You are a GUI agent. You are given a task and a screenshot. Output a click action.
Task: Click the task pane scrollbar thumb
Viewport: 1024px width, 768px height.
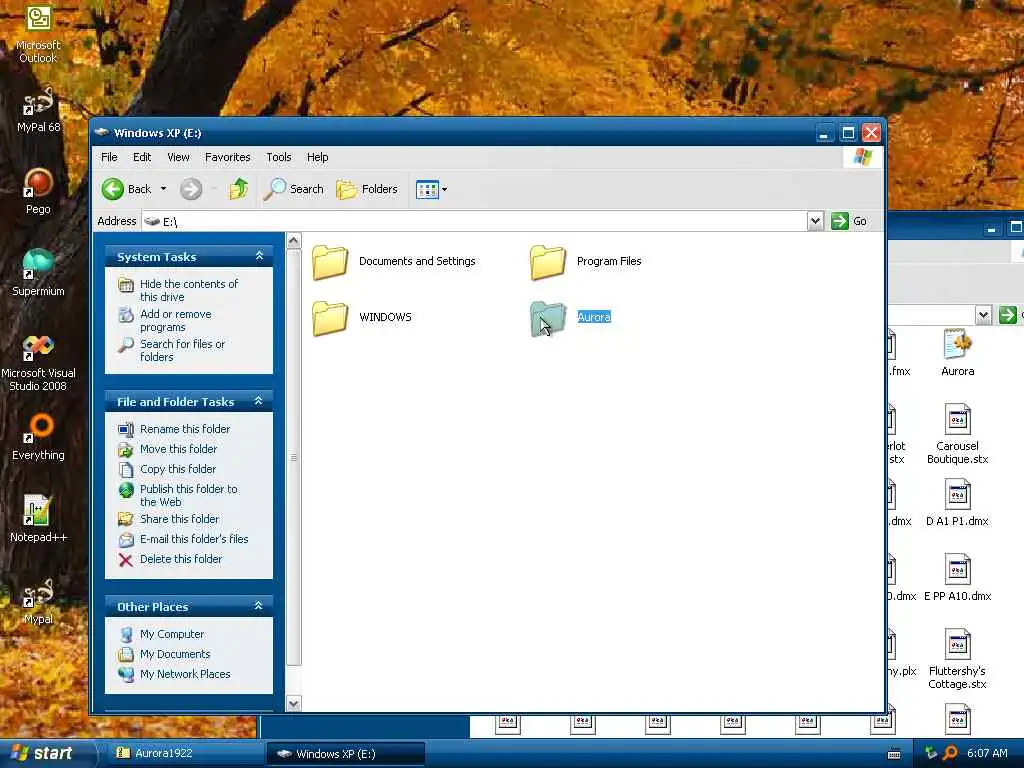click(x=294, y=457)
